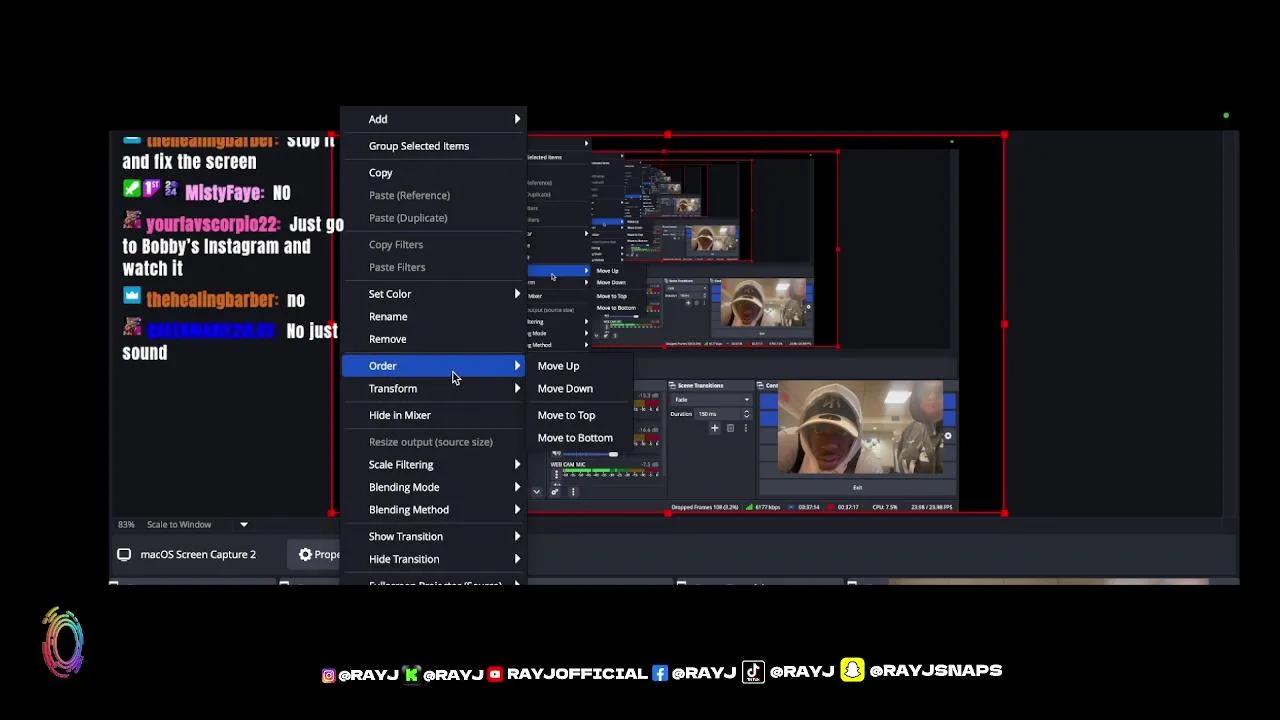Viewport: 1280px width, 720px height.
Task: Click the gear icon beside the webcam preview
Action: [x=948, y=436]
